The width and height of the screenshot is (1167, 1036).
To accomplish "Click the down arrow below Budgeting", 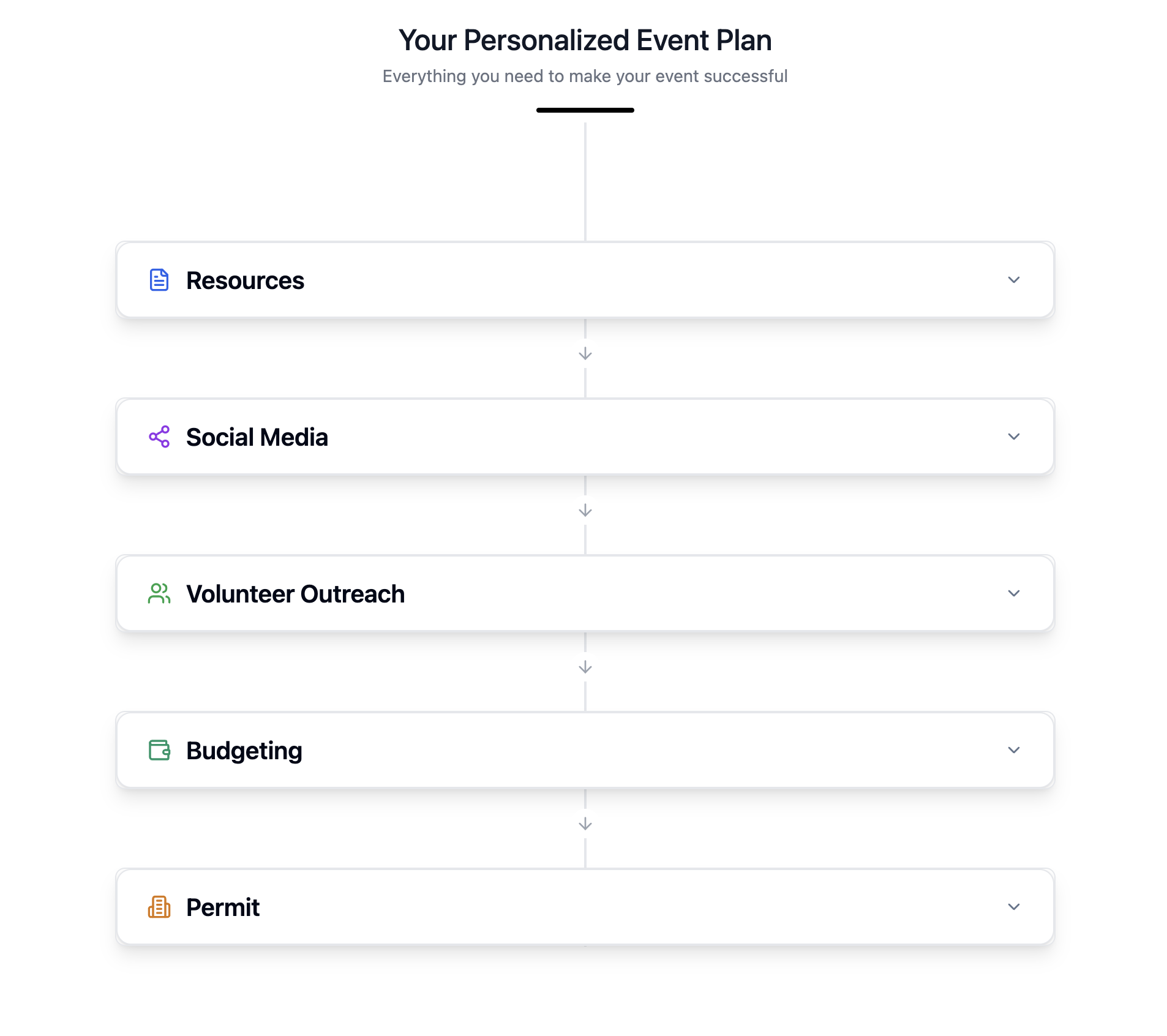I will pos(585,824).
